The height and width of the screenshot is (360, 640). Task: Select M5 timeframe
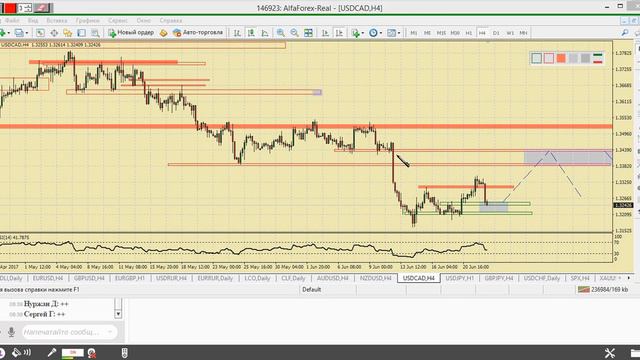(x=427, y=33)
